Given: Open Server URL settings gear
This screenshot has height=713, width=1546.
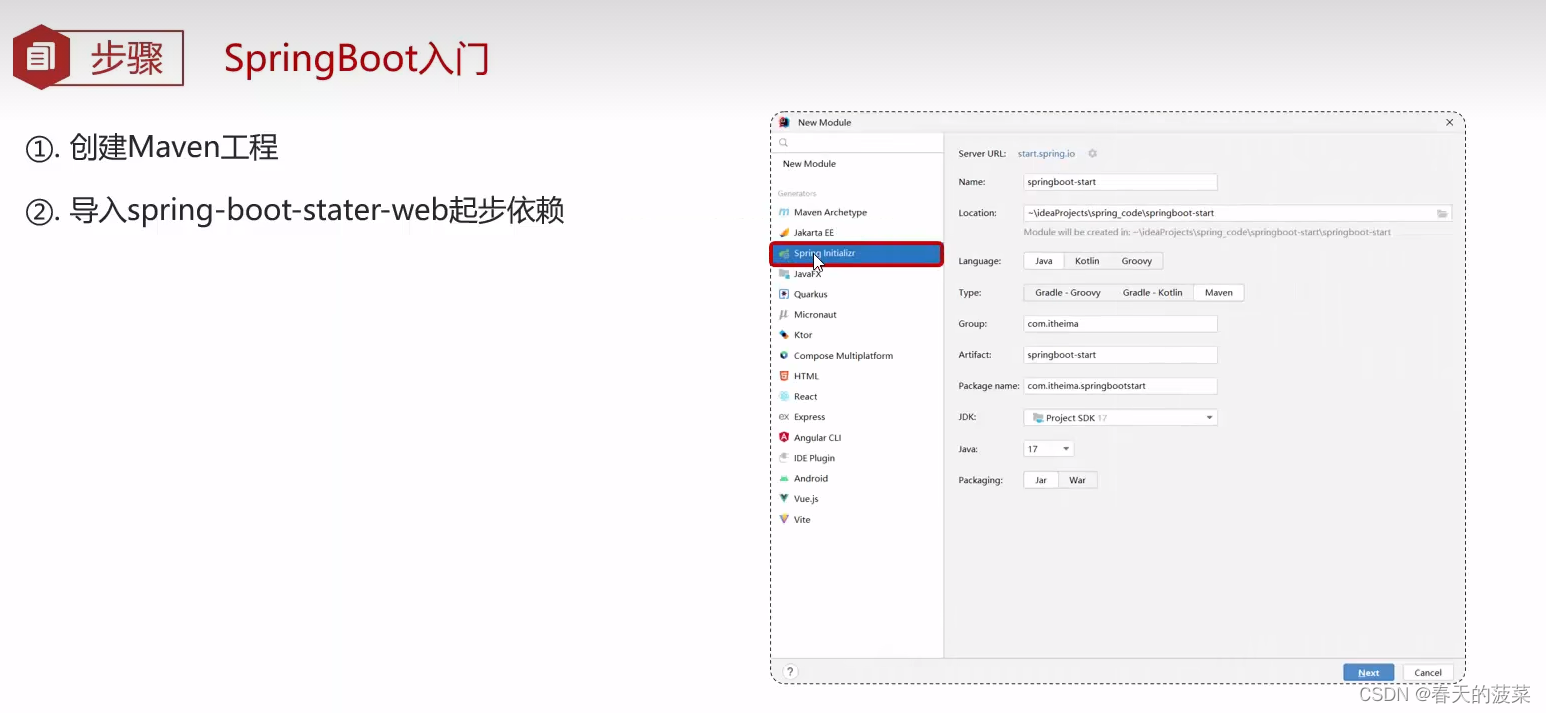Looking at the screenshot, I should coord(1092,153).
